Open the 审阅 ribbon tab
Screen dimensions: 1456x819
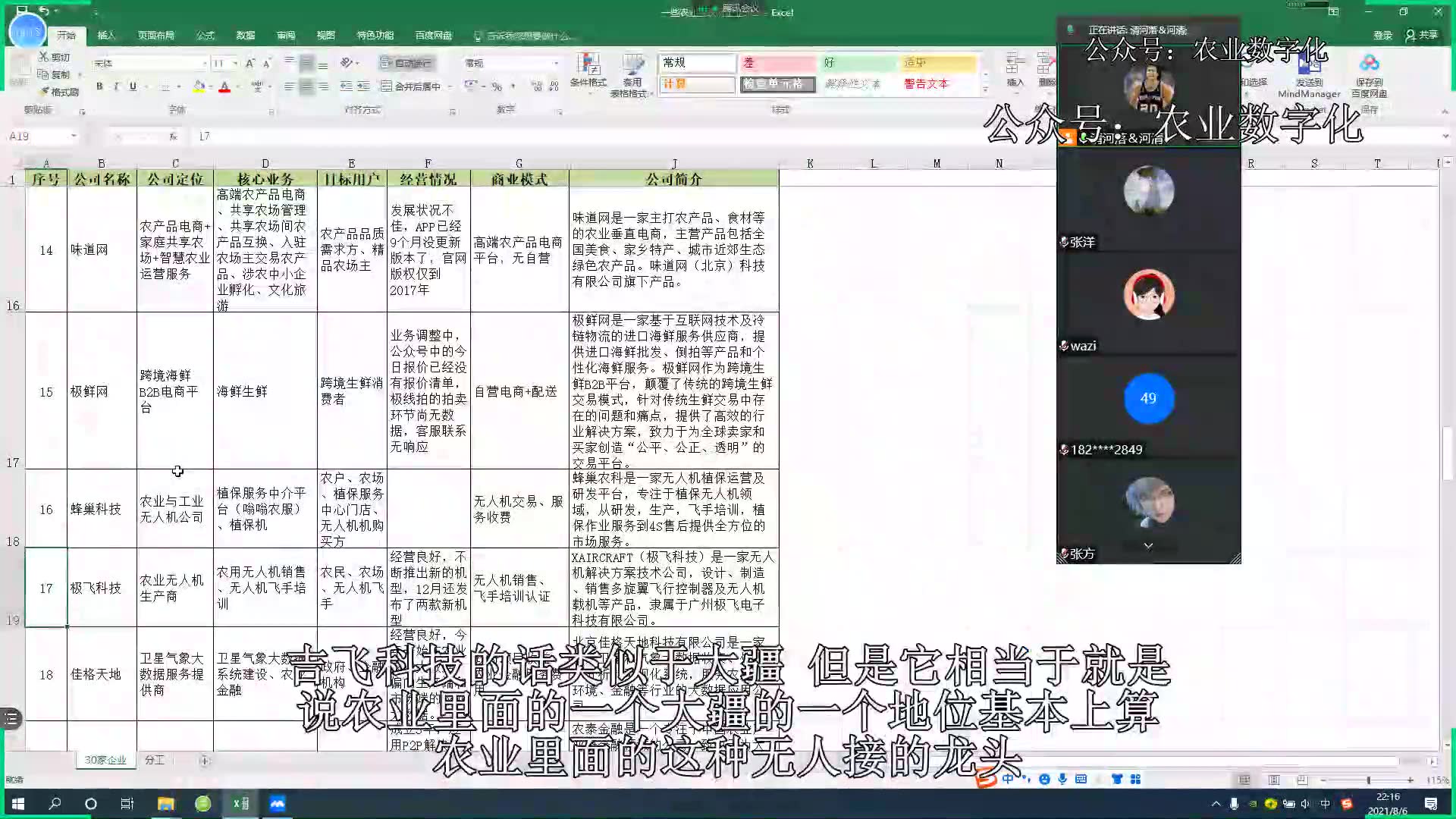tap(286, 36)
